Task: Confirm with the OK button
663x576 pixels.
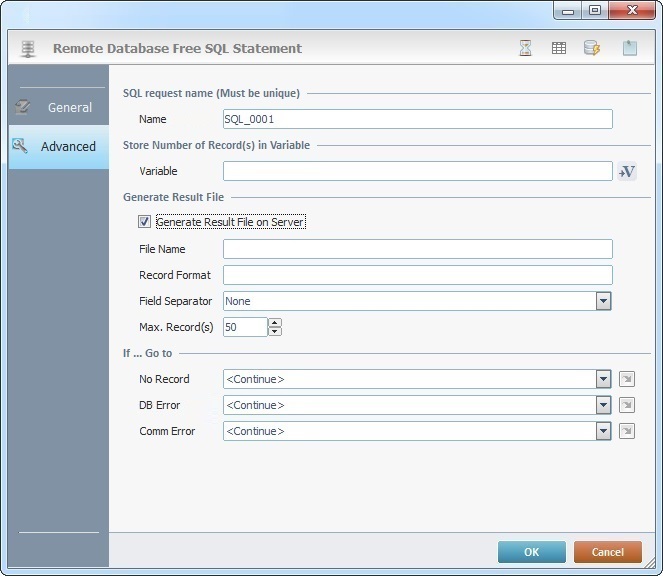Action: coord(531,552)
